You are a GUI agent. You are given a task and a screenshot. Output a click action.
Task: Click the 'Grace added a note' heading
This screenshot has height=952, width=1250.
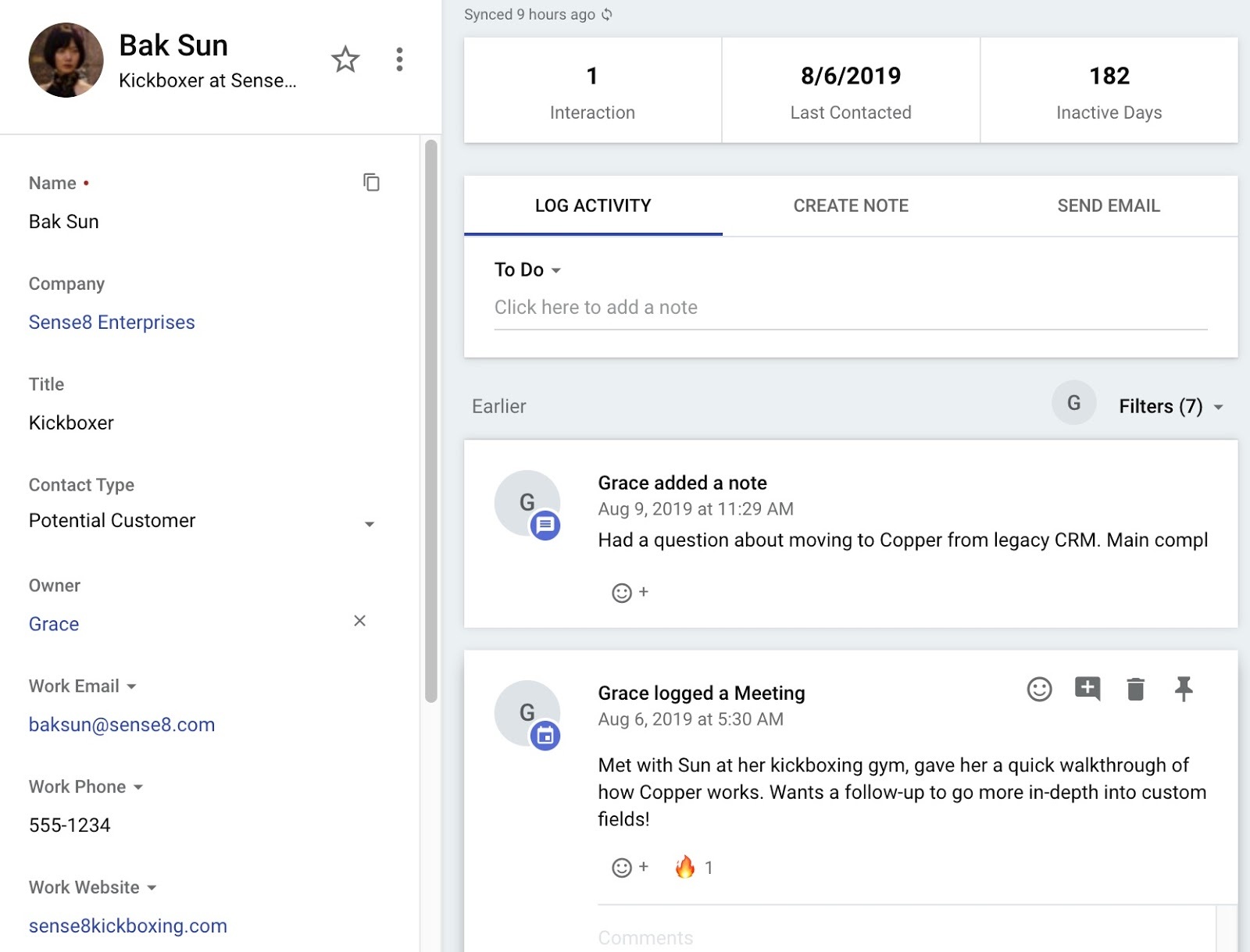click(x=682, y=483)
